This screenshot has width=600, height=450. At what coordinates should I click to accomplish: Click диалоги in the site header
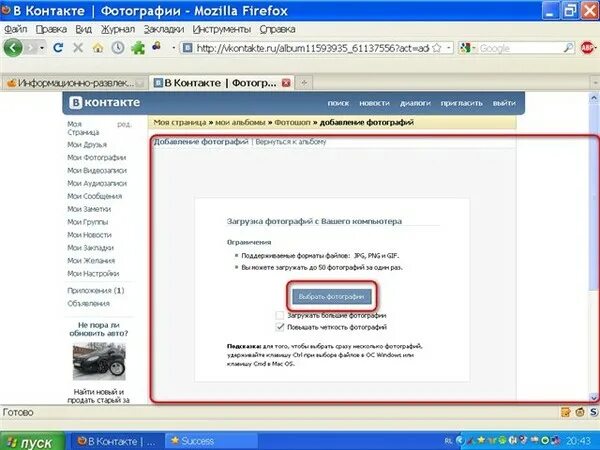(415, 103)
